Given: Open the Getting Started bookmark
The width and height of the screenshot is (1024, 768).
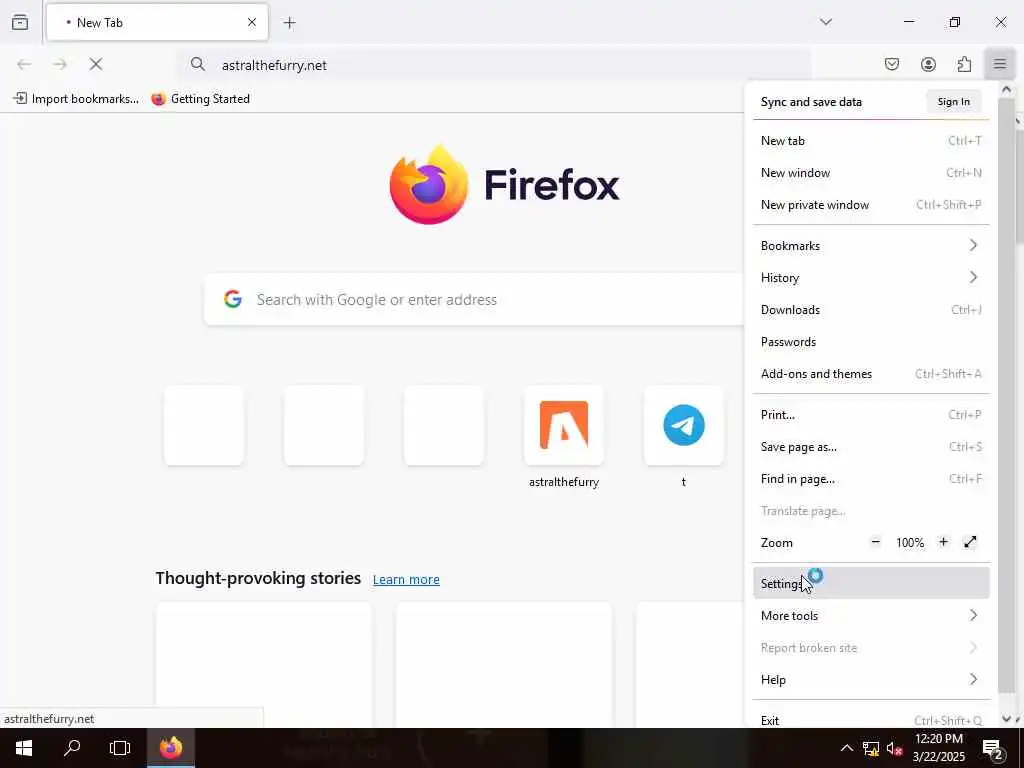Looking at the screenshot, I should click(200, 99).
